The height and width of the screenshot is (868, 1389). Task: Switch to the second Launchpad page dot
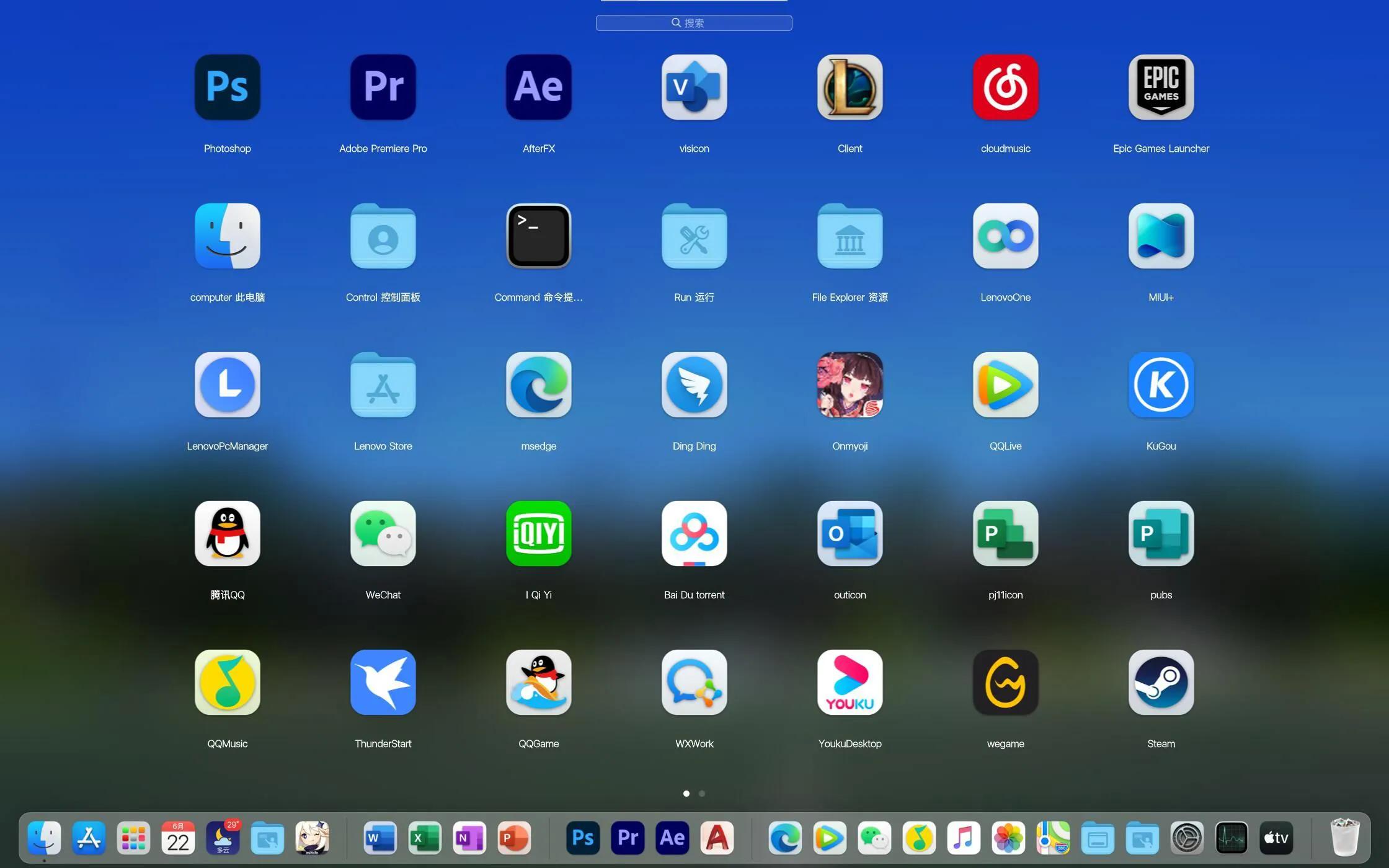[702, 793]
